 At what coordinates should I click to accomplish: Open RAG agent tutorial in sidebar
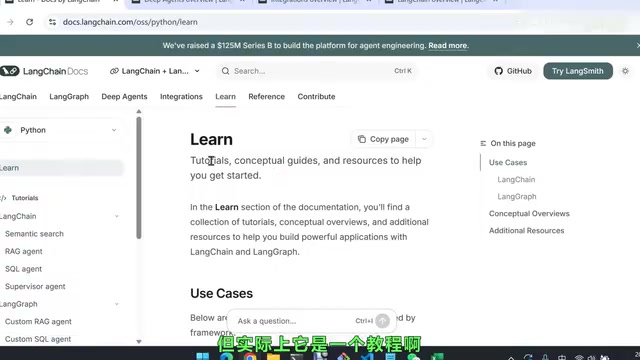tap(24, 251)
